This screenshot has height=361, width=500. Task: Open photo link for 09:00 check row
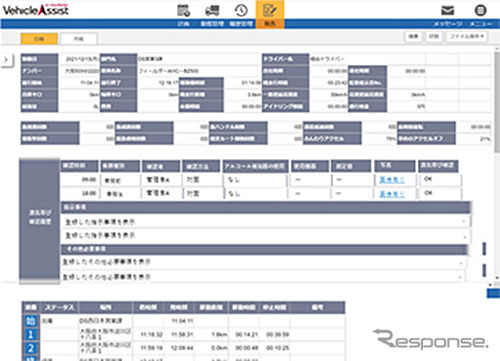point(392,180)
